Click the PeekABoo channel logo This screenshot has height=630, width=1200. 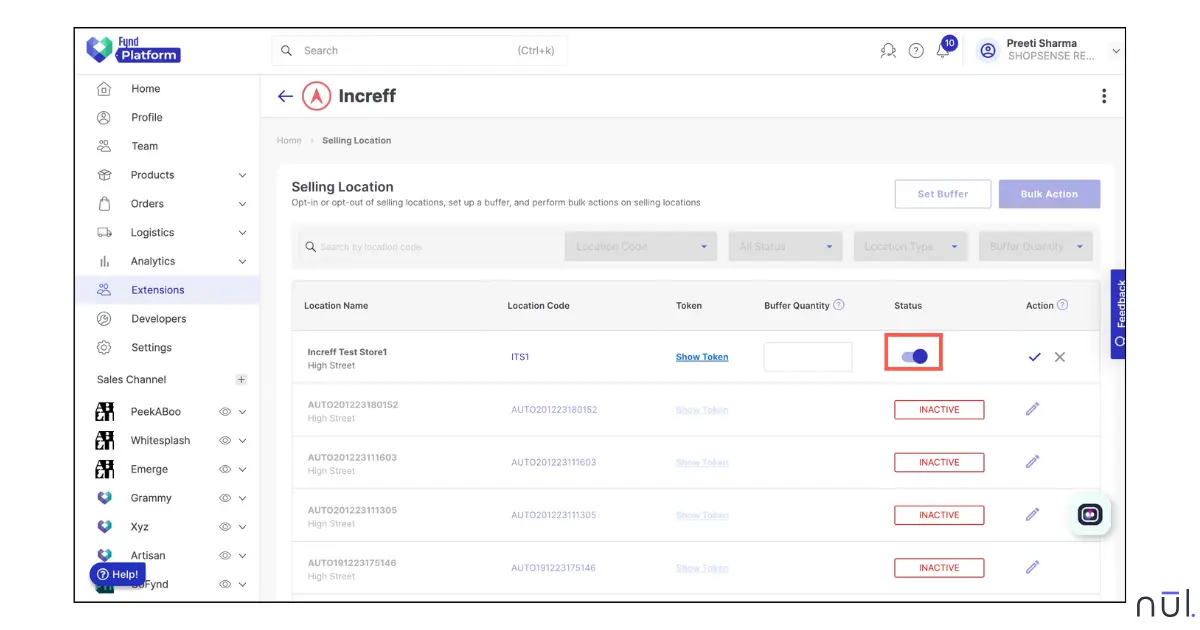104,412
